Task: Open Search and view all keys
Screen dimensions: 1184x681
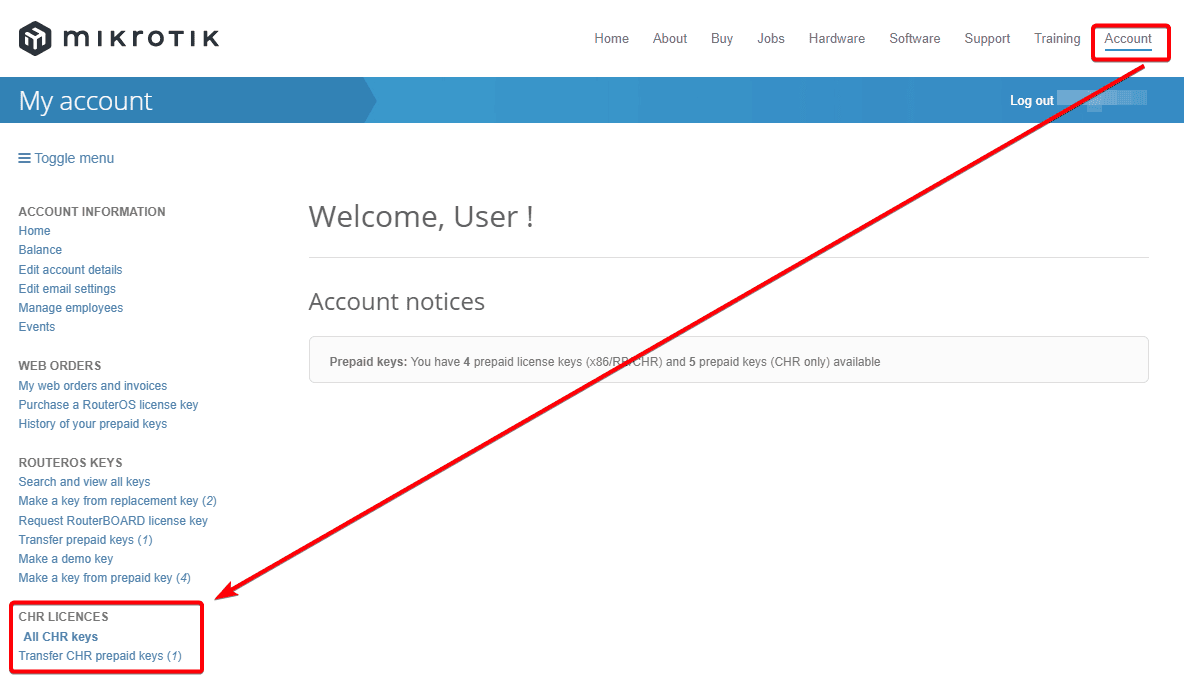Action: [x=84, y=481]
